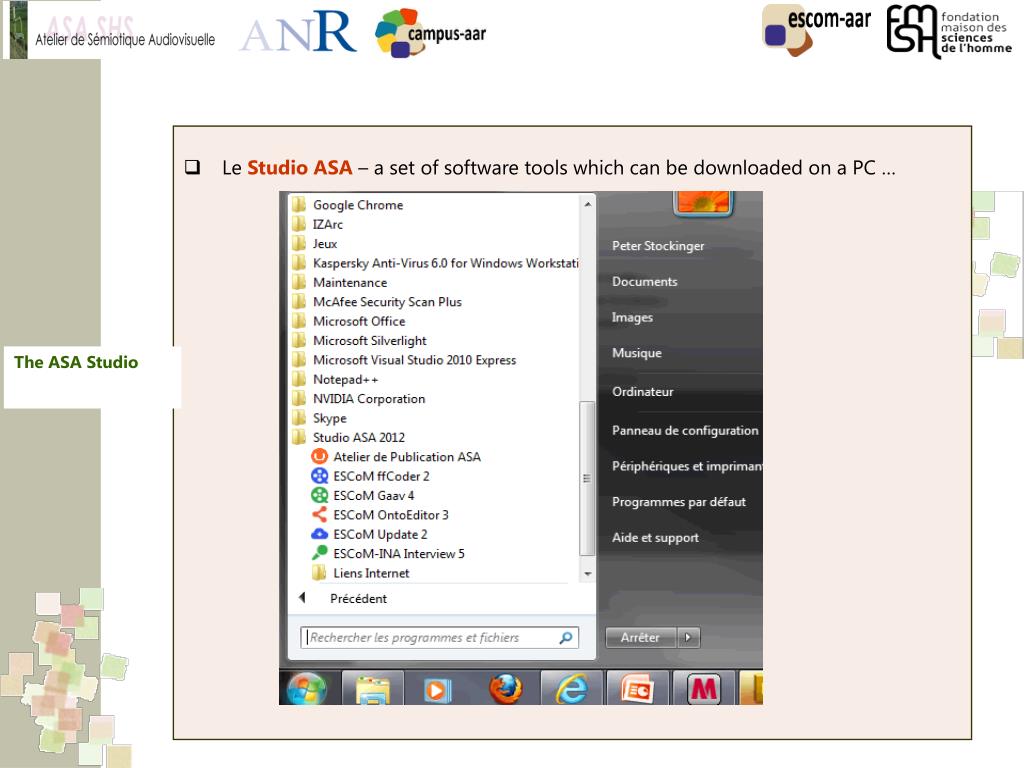The height and width of the screenshot is (768, 1024).
Task: Click the Notepad++ folder icon
Action: [298, 379]
